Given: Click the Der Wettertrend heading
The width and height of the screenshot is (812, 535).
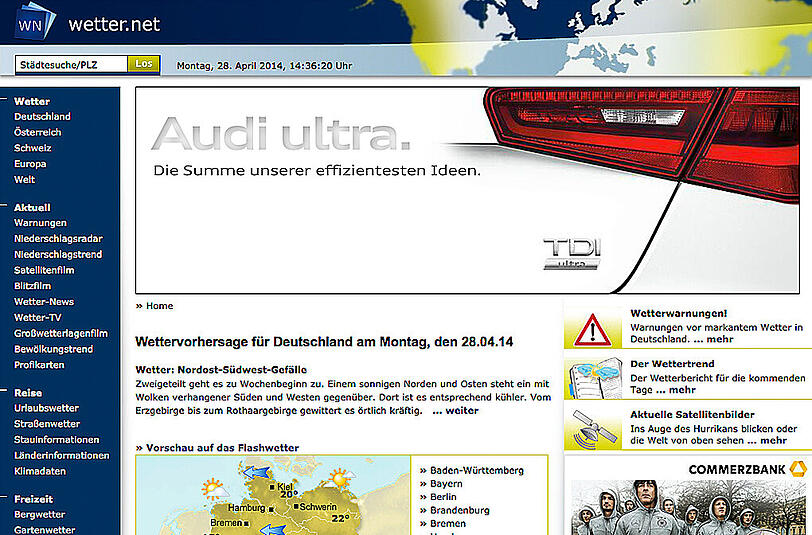Looking at the screenshot, I should [x=672, y=364].
